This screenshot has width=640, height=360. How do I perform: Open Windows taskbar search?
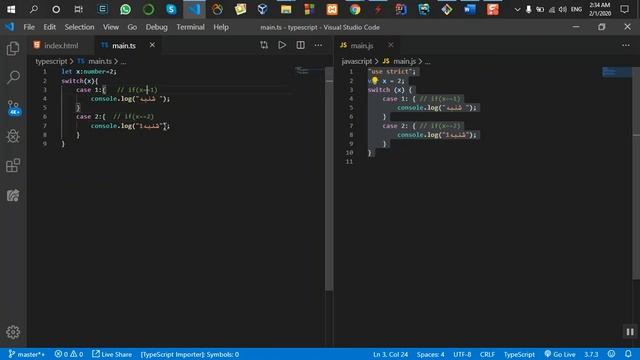[33, 9]
